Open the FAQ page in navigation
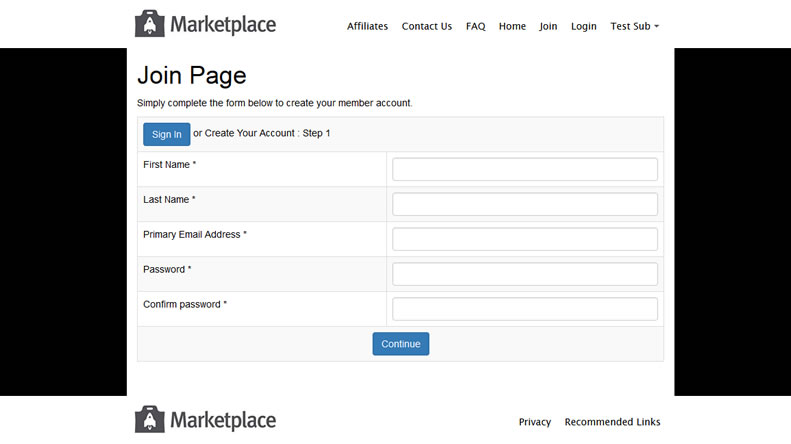Image resolution: width=791 pixels, height=444 pixels. tap(475, 27)
